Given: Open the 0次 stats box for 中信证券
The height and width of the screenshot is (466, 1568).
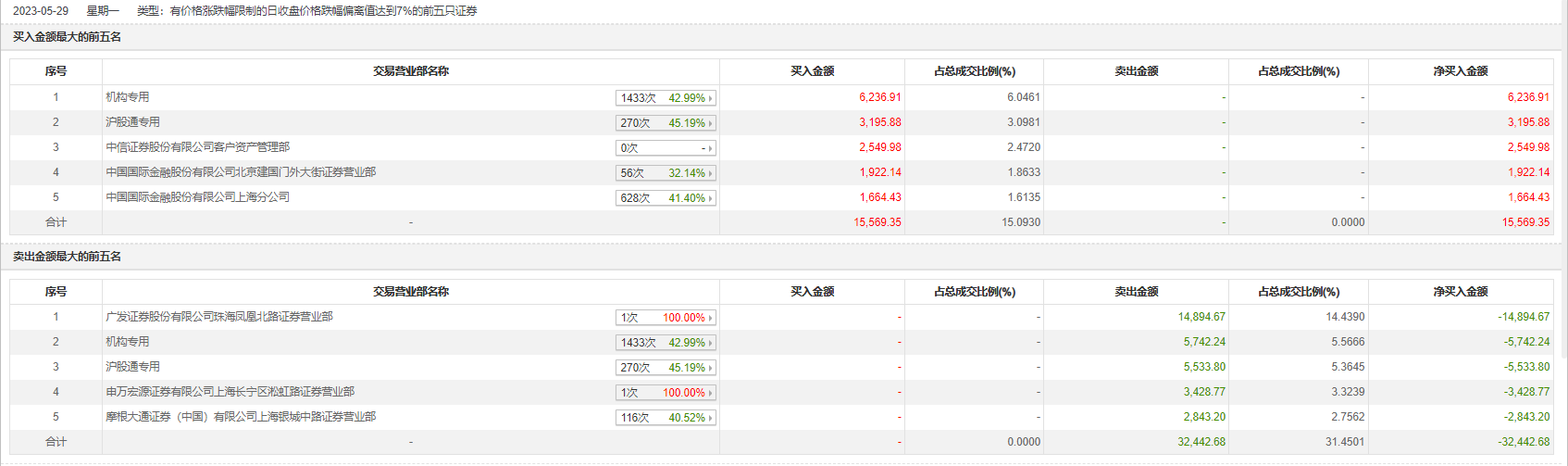Looking at the screenshot, I should pos(666,147).
